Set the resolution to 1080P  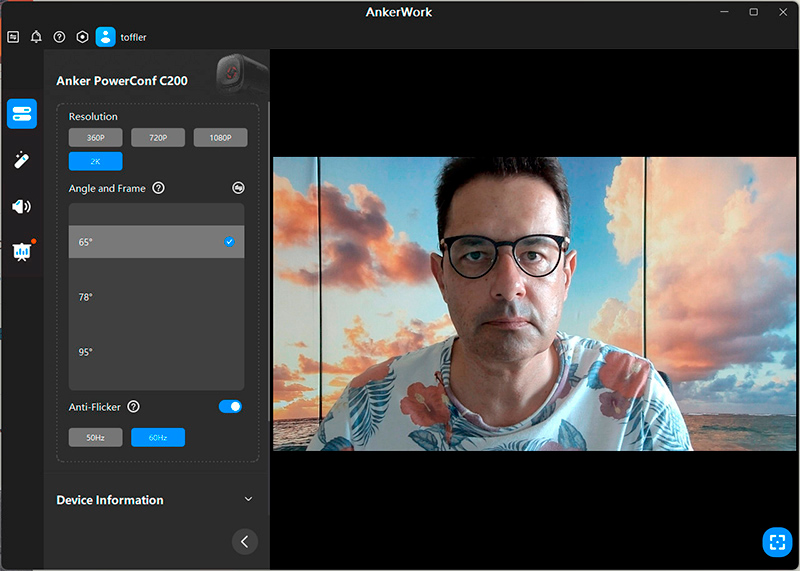pyautogui.click(x=220, y=138)
